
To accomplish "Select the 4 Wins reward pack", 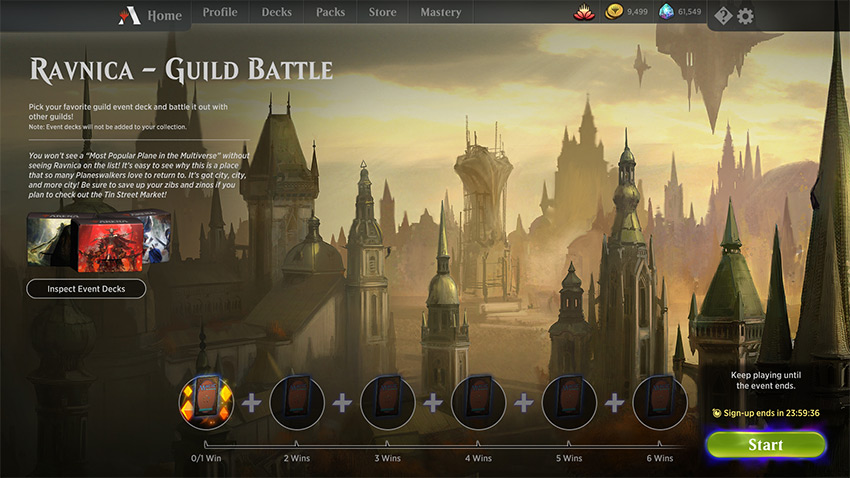I will (478, 402).
